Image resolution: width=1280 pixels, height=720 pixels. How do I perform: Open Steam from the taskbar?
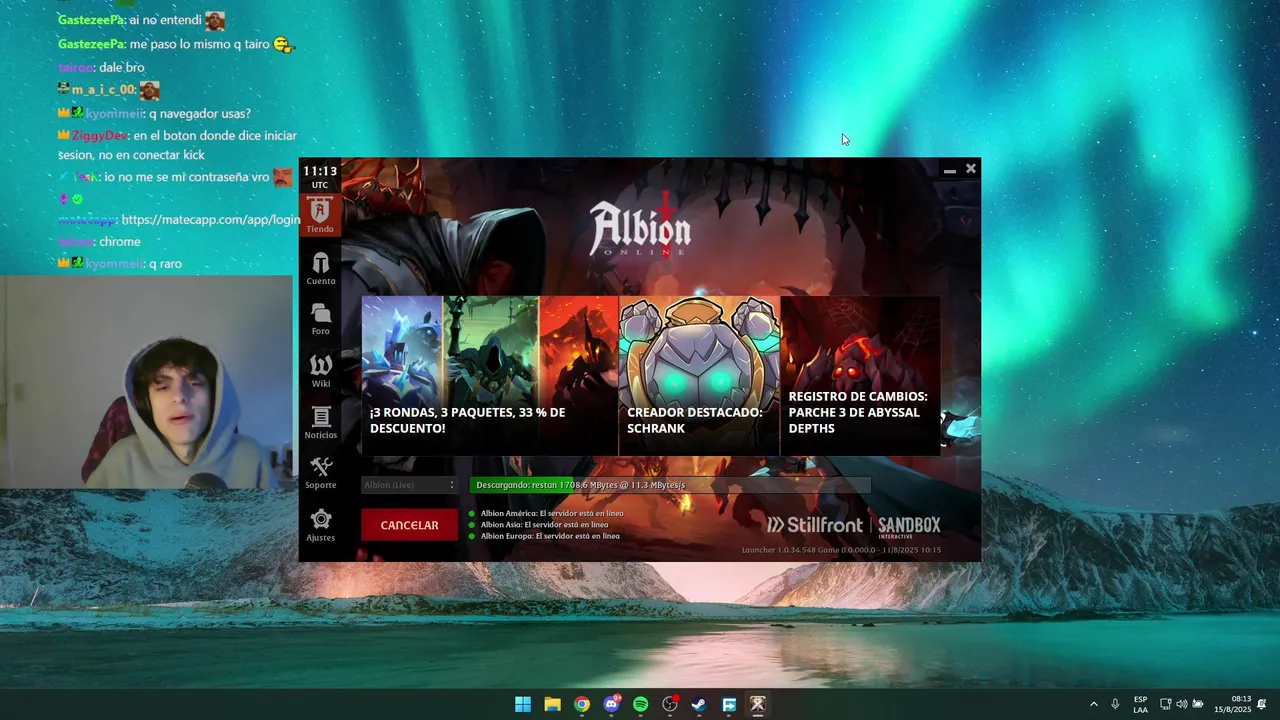pos(699,704)
